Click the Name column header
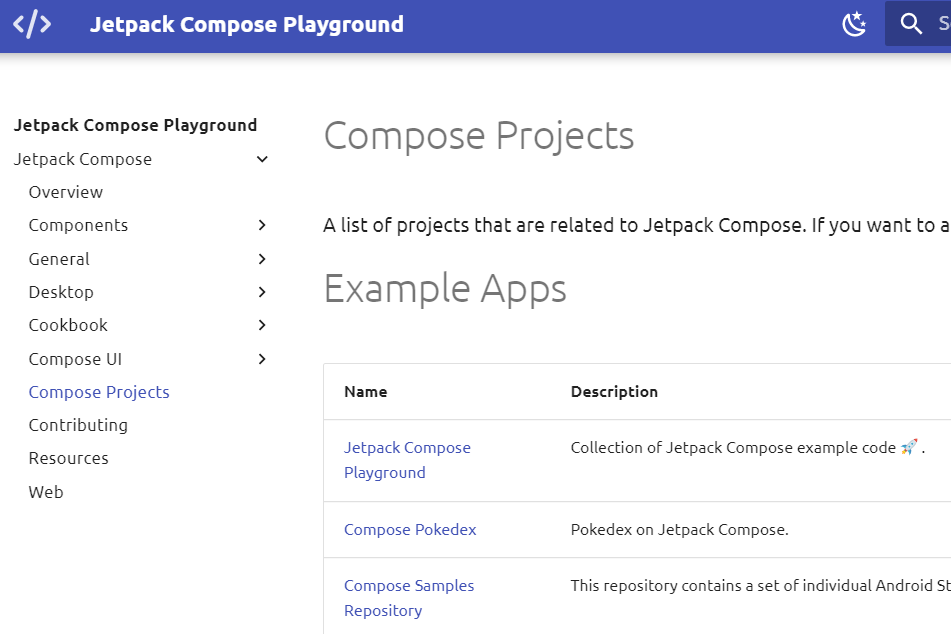This screenshot has width=951, height=634. click(x=365, y=392)
